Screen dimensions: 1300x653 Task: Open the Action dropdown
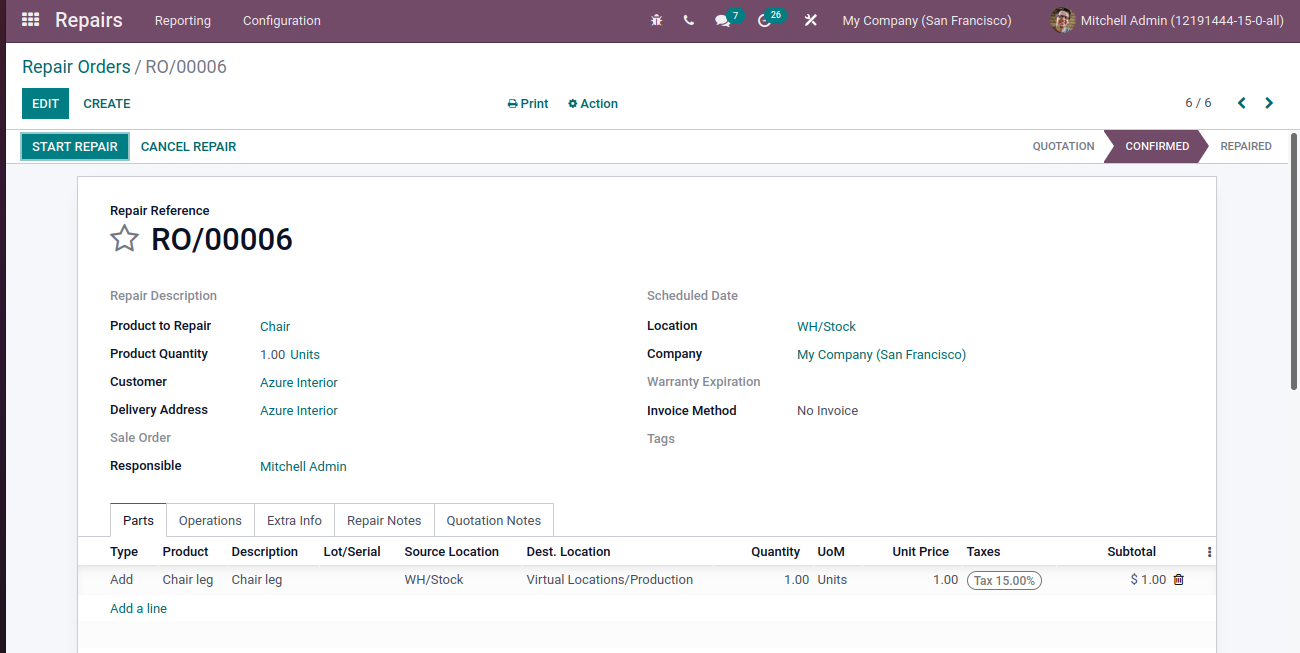593,104
